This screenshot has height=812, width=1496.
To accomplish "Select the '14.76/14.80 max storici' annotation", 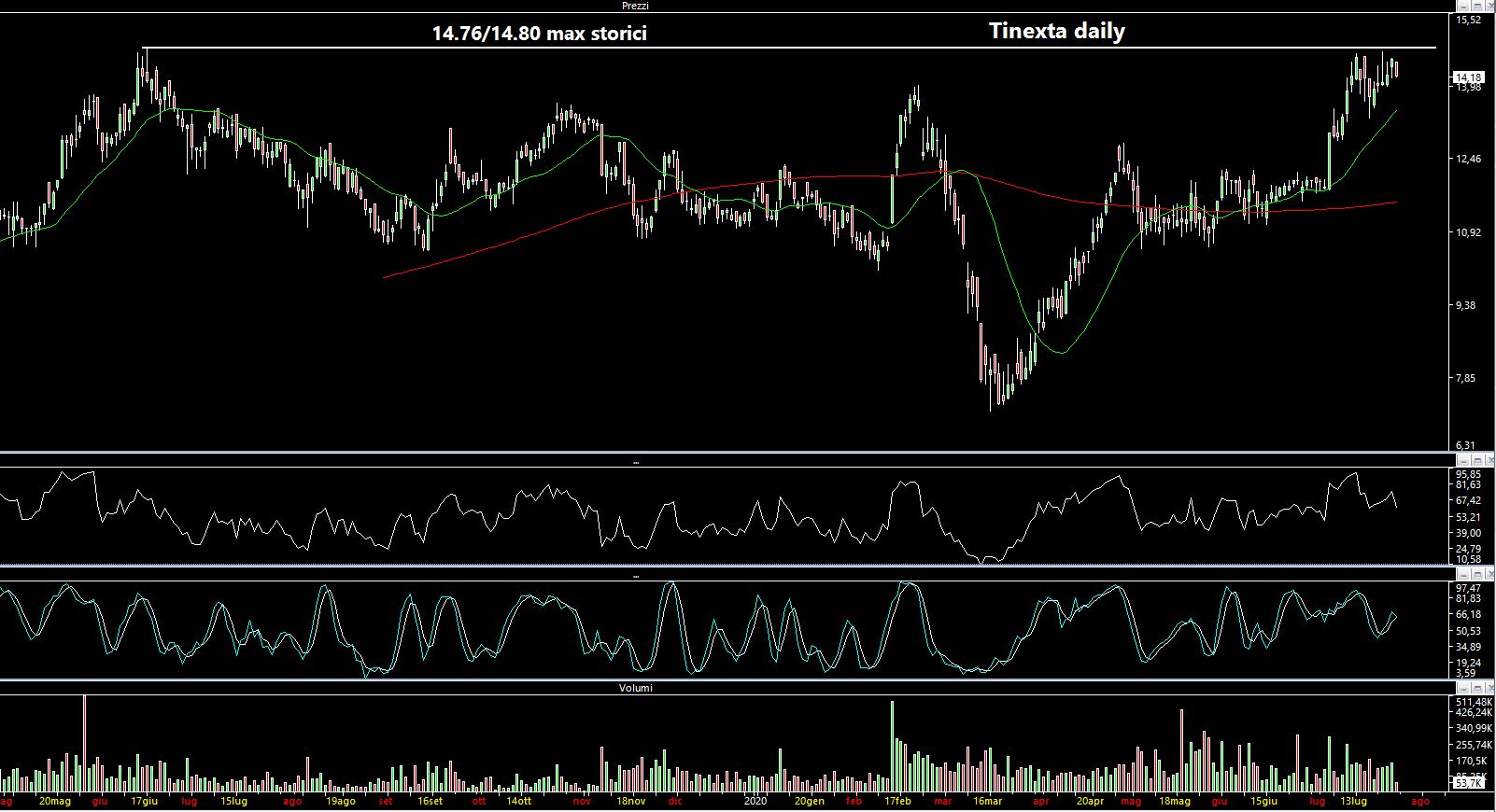I will pyautogui.click(x=539, y=34).
